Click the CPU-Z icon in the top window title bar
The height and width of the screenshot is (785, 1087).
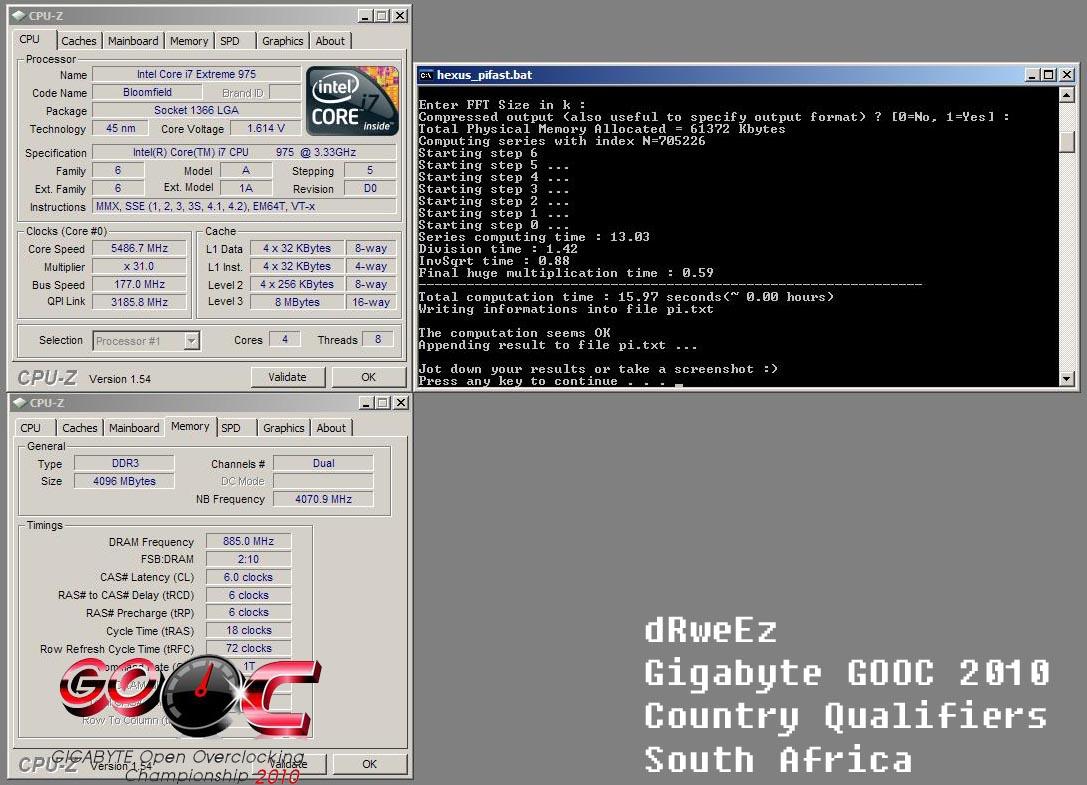pyautogui.click(x=19, y=15)
